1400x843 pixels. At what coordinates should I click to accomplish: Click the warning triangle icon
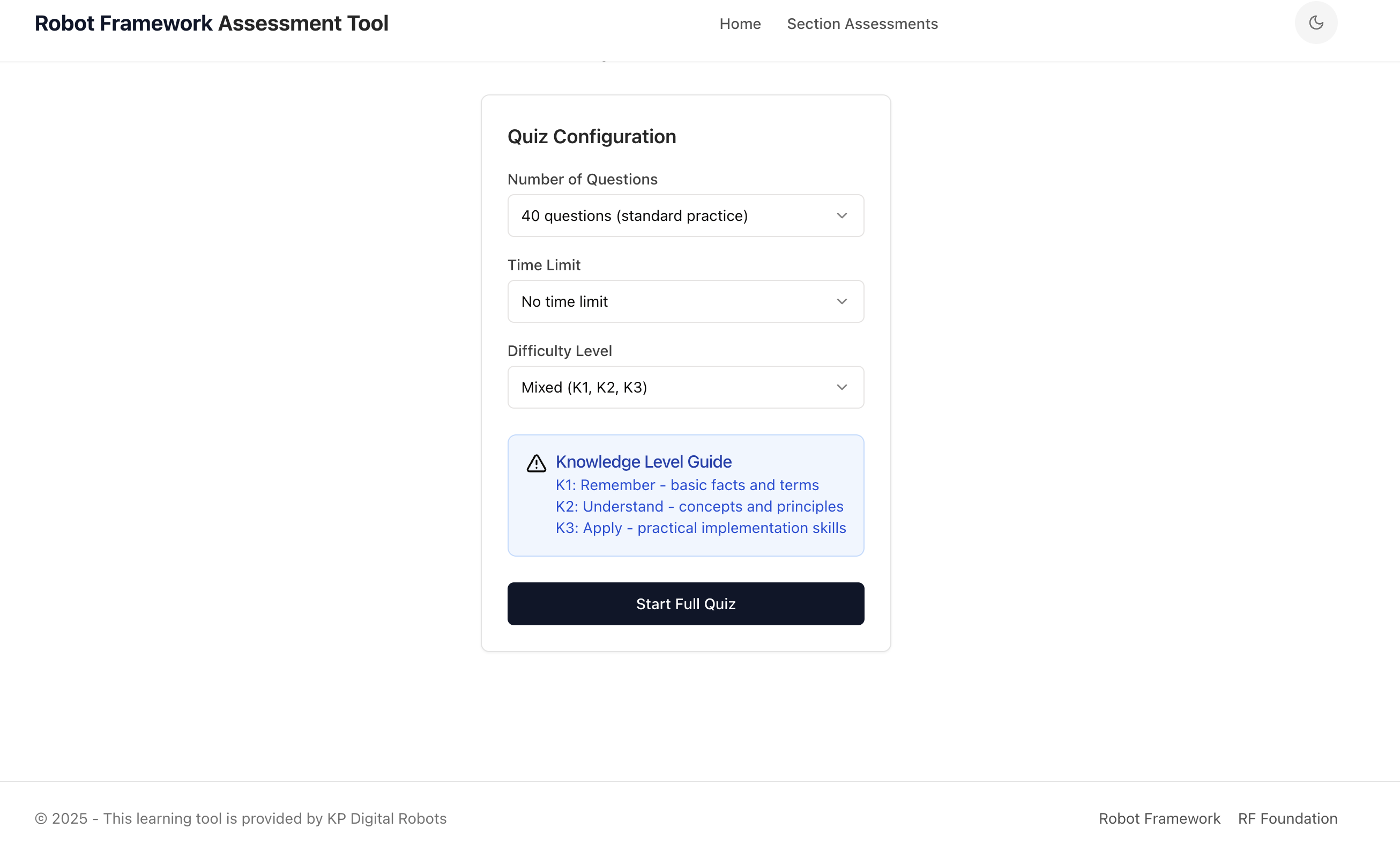pos(536,463)
